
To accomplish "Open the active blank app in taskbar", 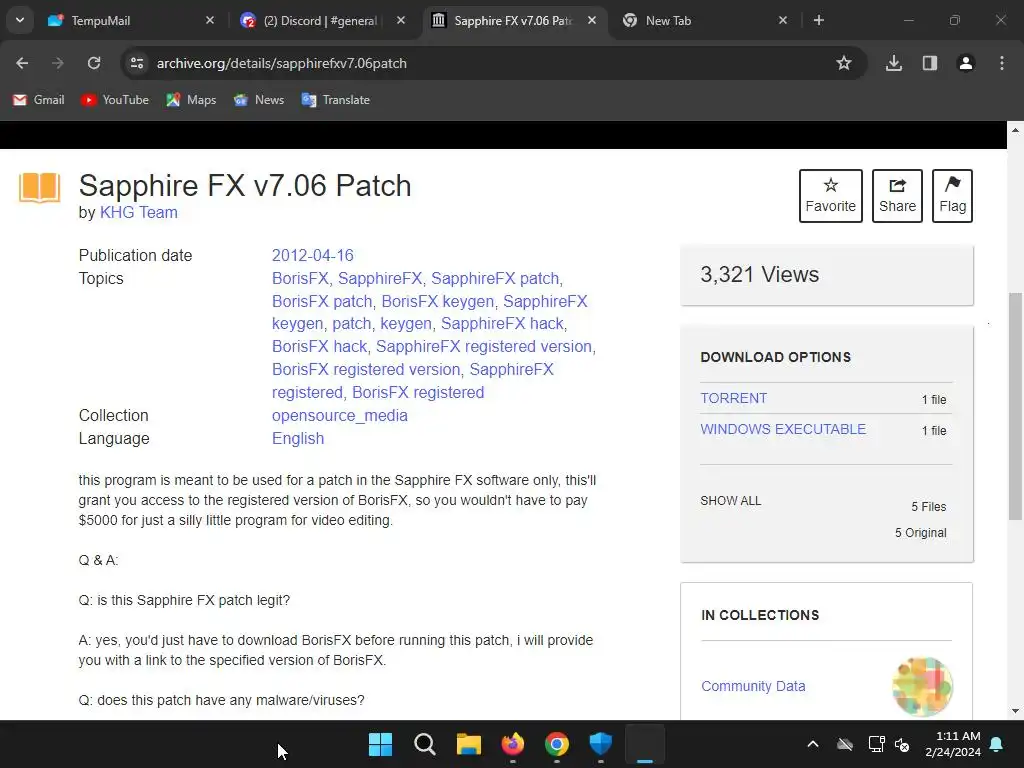I will coord(645,744).
